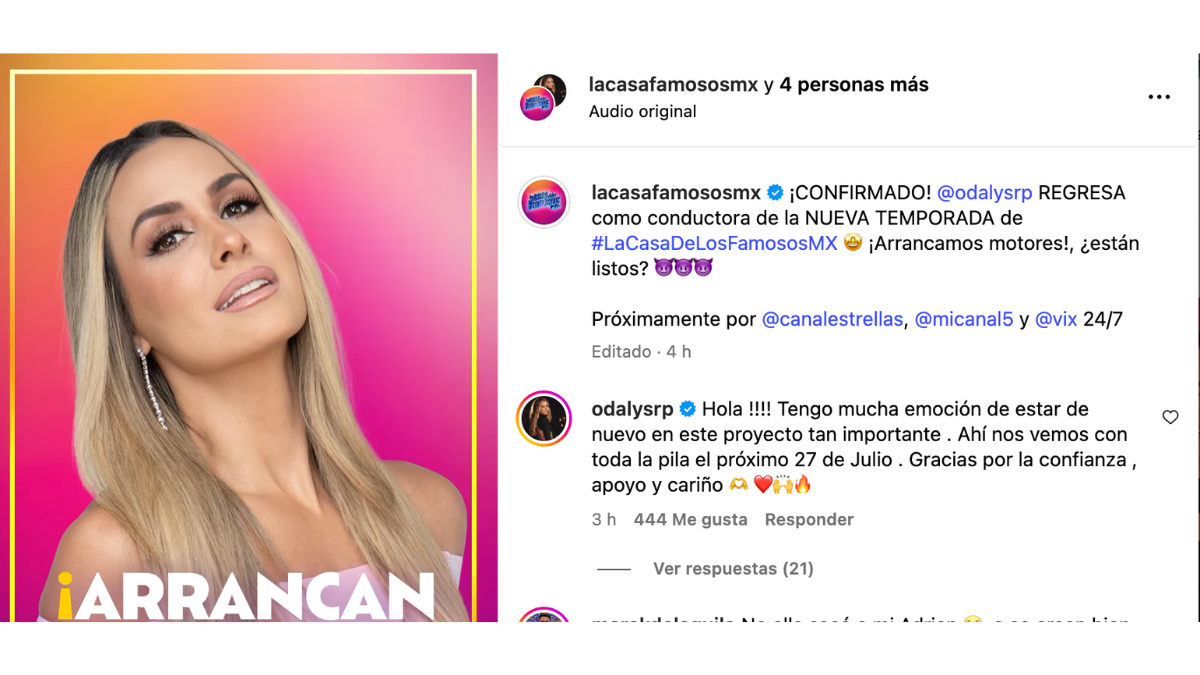Click Responder under odalysrp comment
Viewport: 1200px width, 675px height.
coord(809,520)
